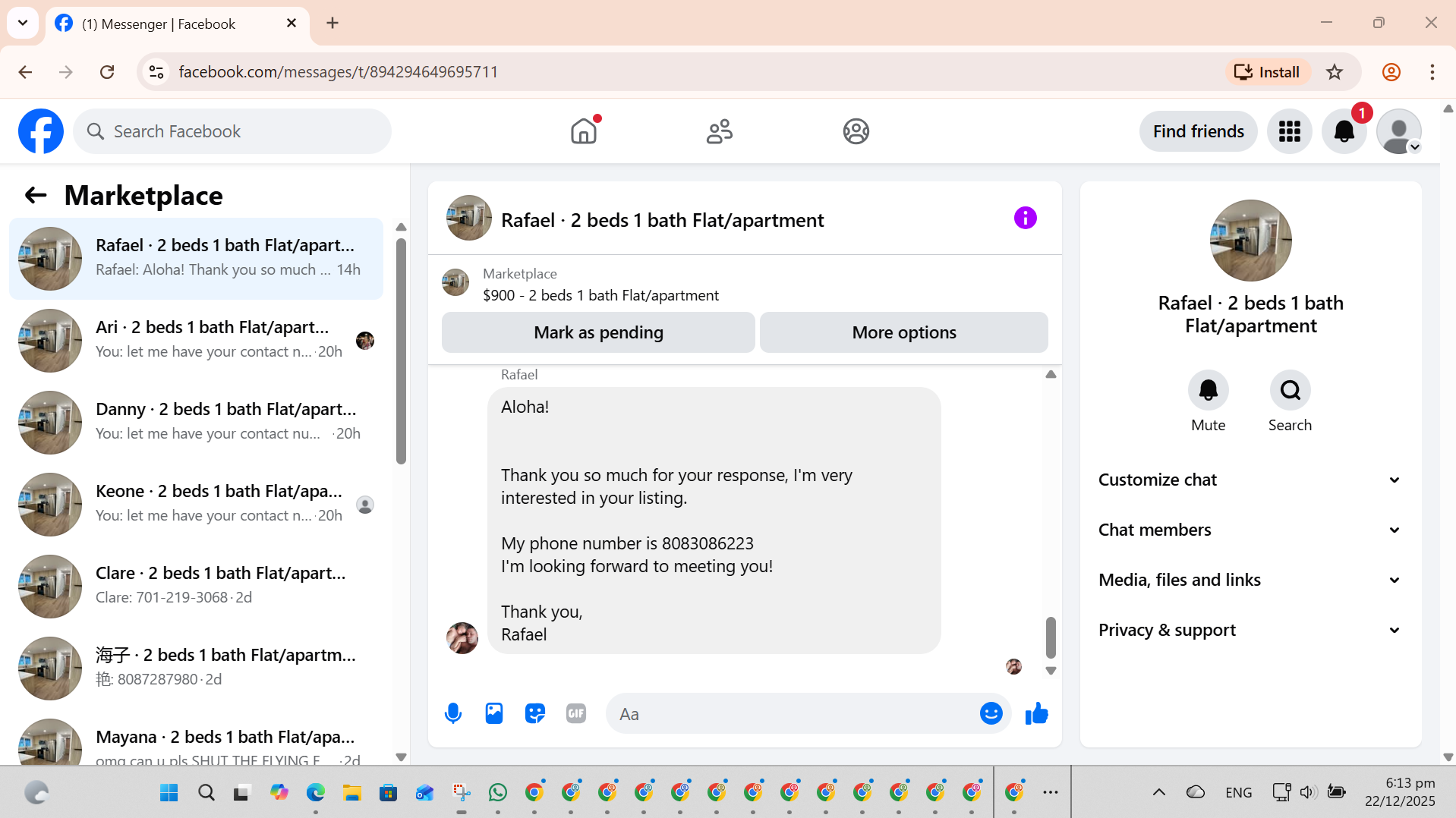1456x818 pixels.
Task: Click the Search Facebook field
Action: (x=232, y=131)
